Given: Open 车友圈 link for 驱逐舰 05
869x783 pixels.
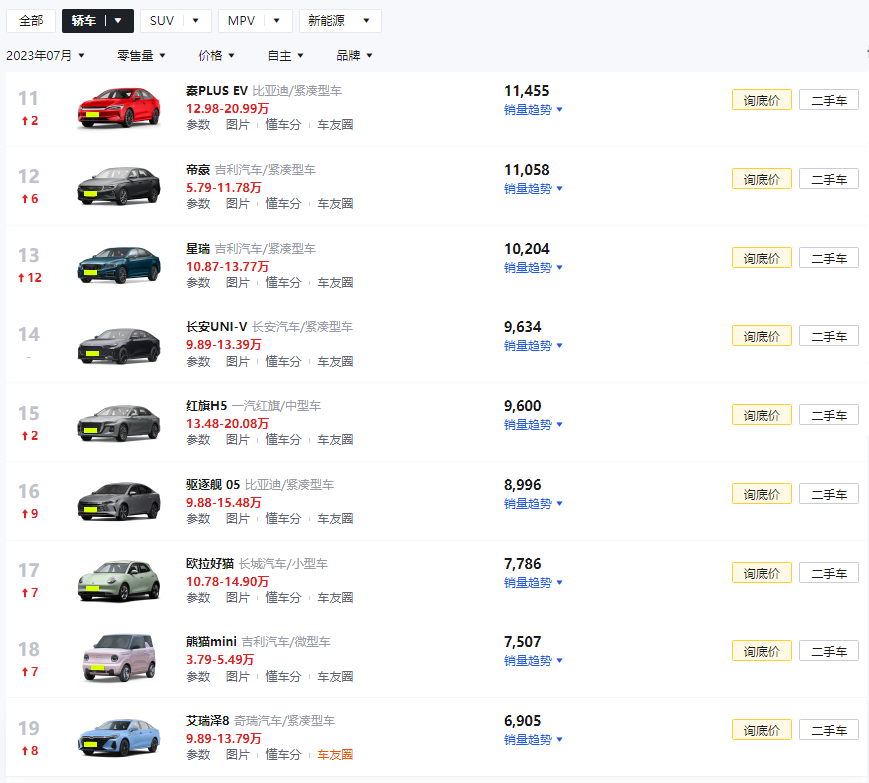Looking at the screenshot, I should coord(335,519).
